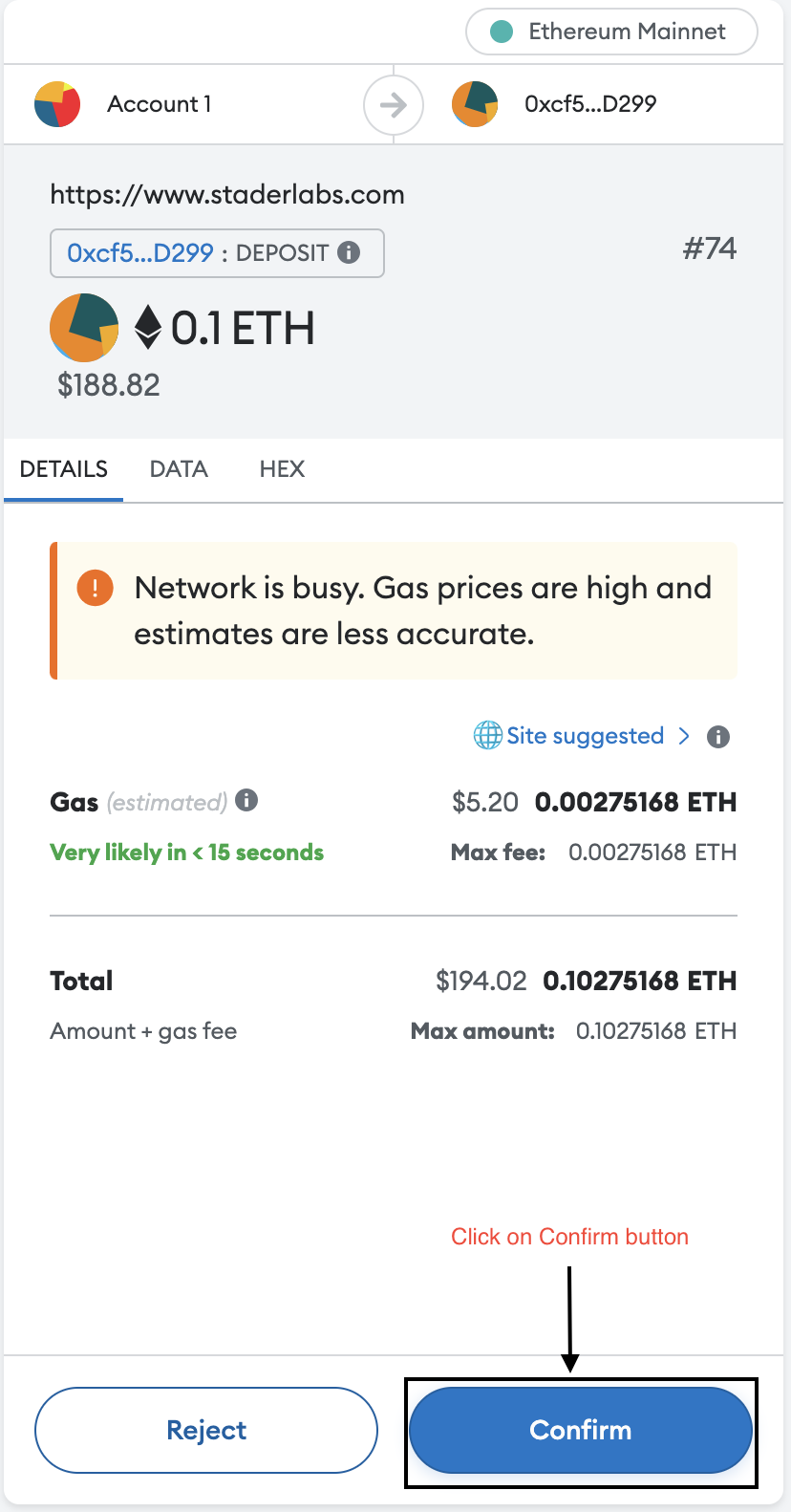Screen dimensions: 791x1512
Task: Click the Ethereum diamond logo icon
Action: point(148,327)
